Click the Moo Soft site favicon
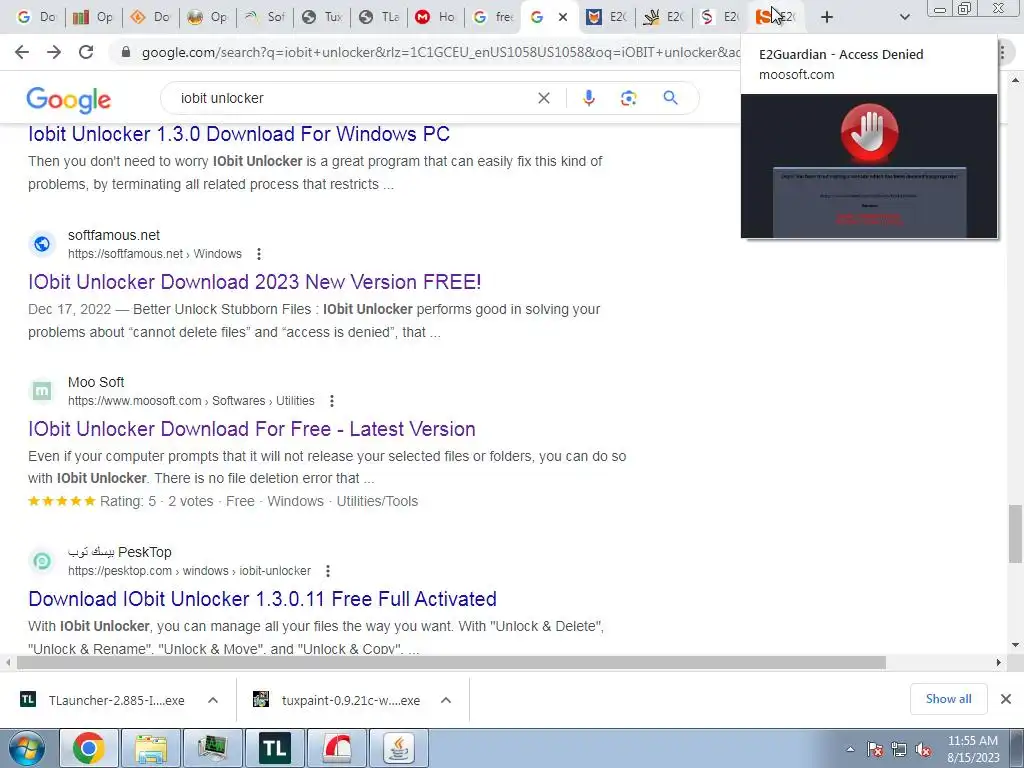Viewport: 1024px width, 768px height. tap(42, 391)
